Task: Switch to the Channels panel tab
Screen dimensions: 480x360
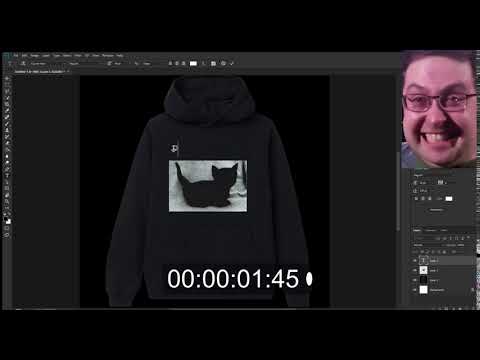Action: pyautogui.click(x=430, y=230)
